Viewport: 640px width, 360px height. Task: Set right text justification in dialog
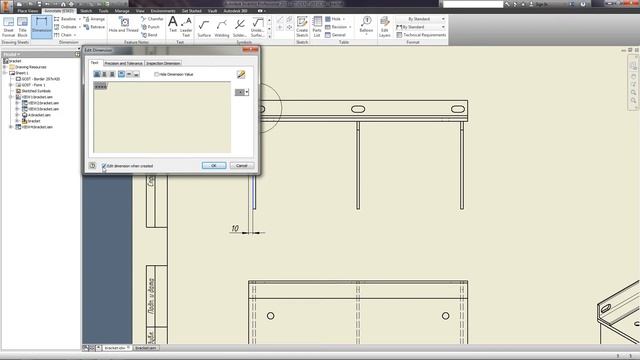pos(112,74)
